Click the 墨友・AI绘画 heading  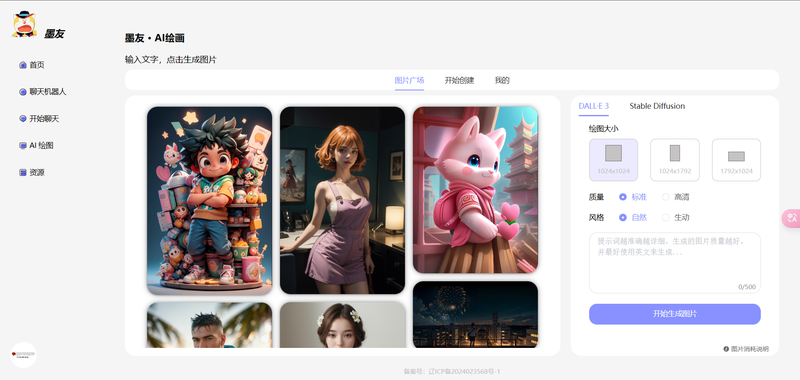pyautogui.click(x=155, y=38)
